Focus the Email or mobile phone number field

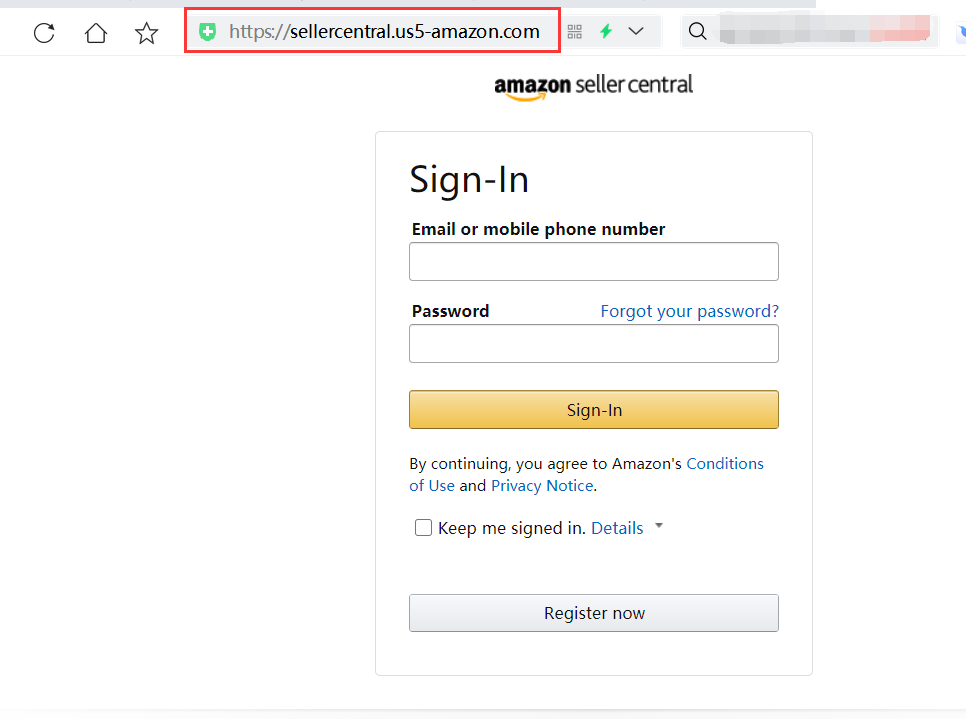[594, 262]
